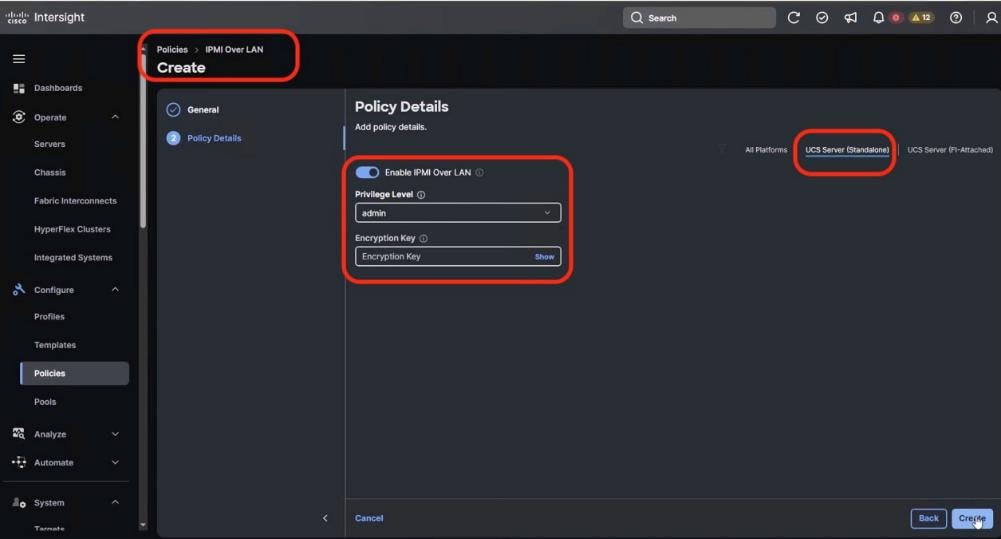Open Servers in the sidebar

(50, 144)
